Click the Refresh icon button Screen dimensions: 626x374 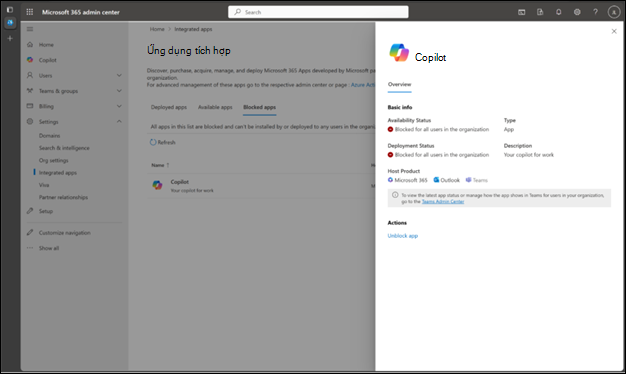pos(153,142)
